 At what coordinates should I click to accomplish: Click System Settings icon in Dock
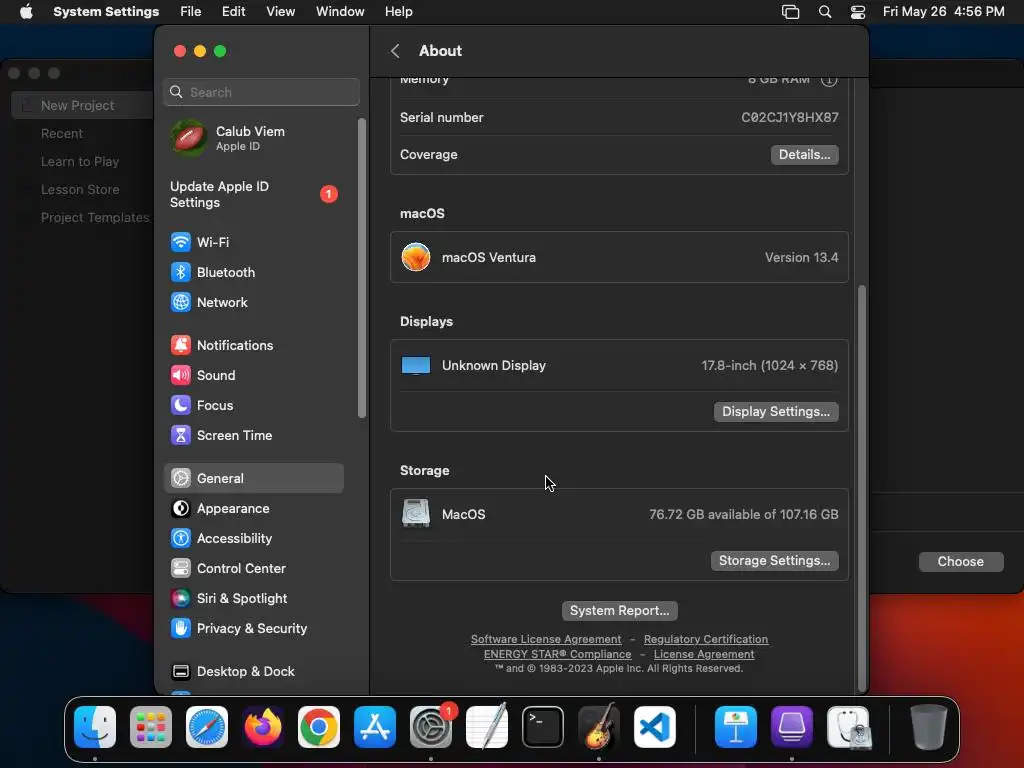click(431, 727)
